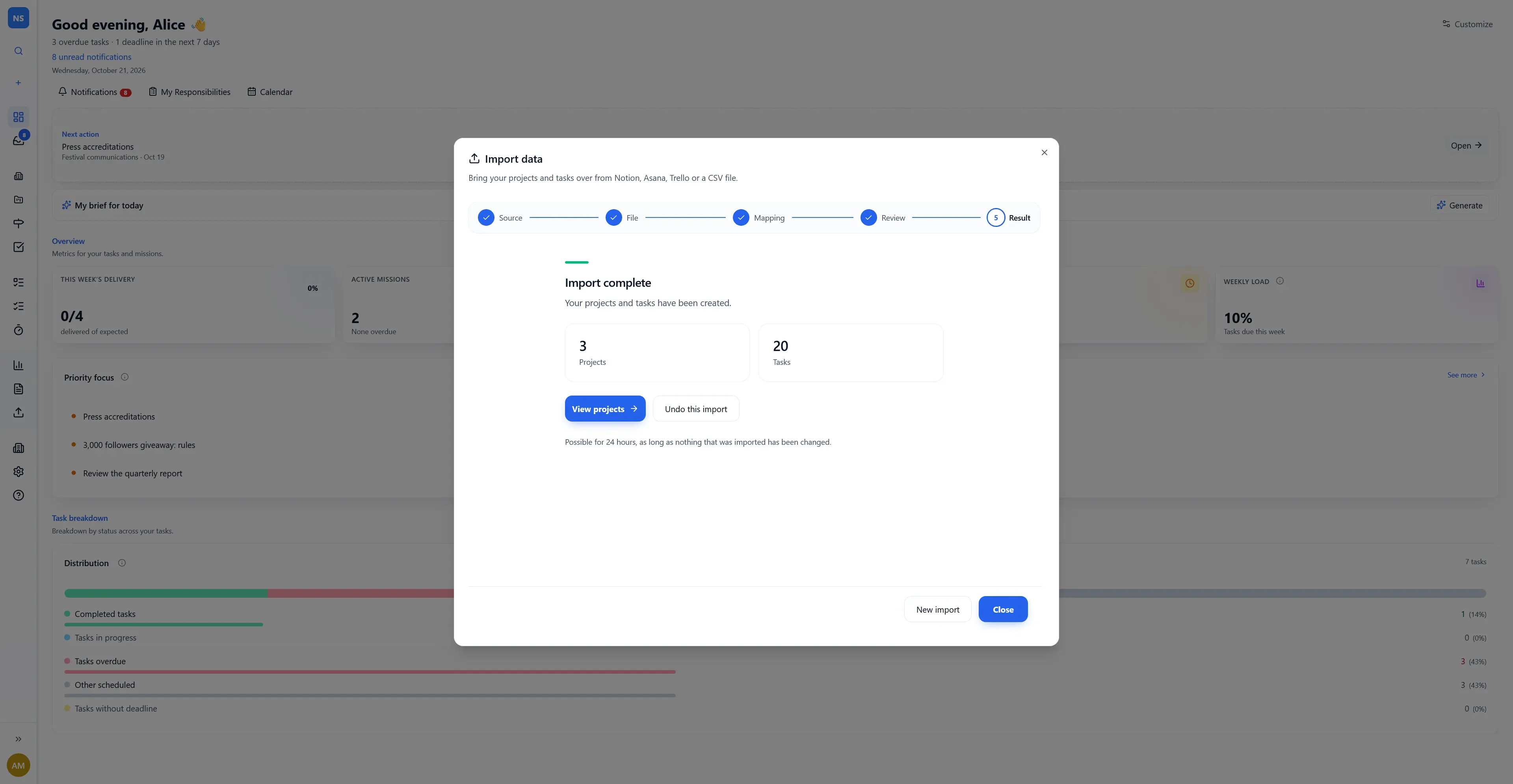This screenshot has width=1513, height=784.
Task: Click the 20 Tasks summary card
Action: [x=851, y=353]
